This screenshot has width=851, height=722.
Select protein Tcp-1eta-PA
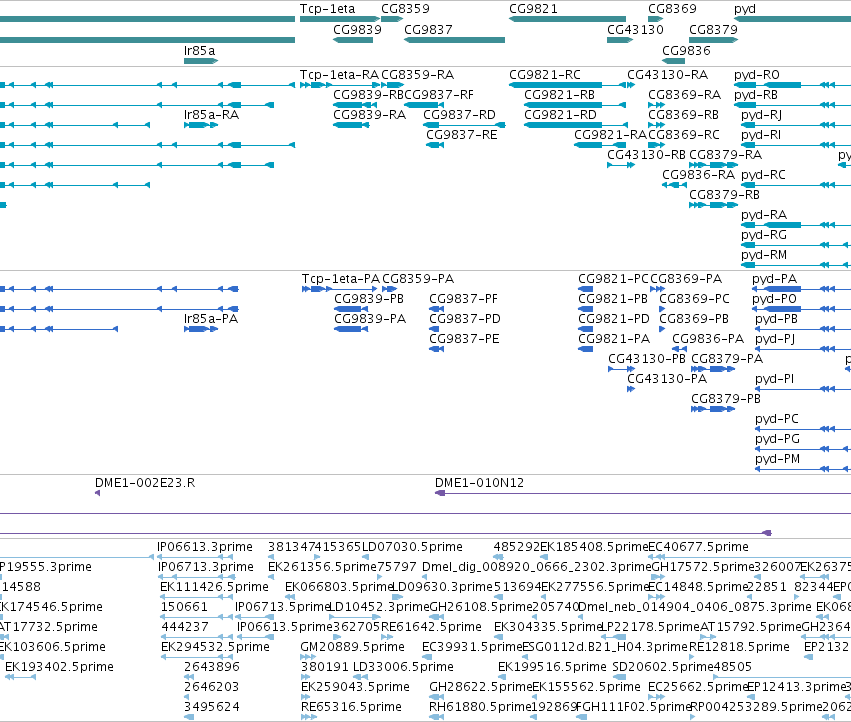tap(341, 278)
